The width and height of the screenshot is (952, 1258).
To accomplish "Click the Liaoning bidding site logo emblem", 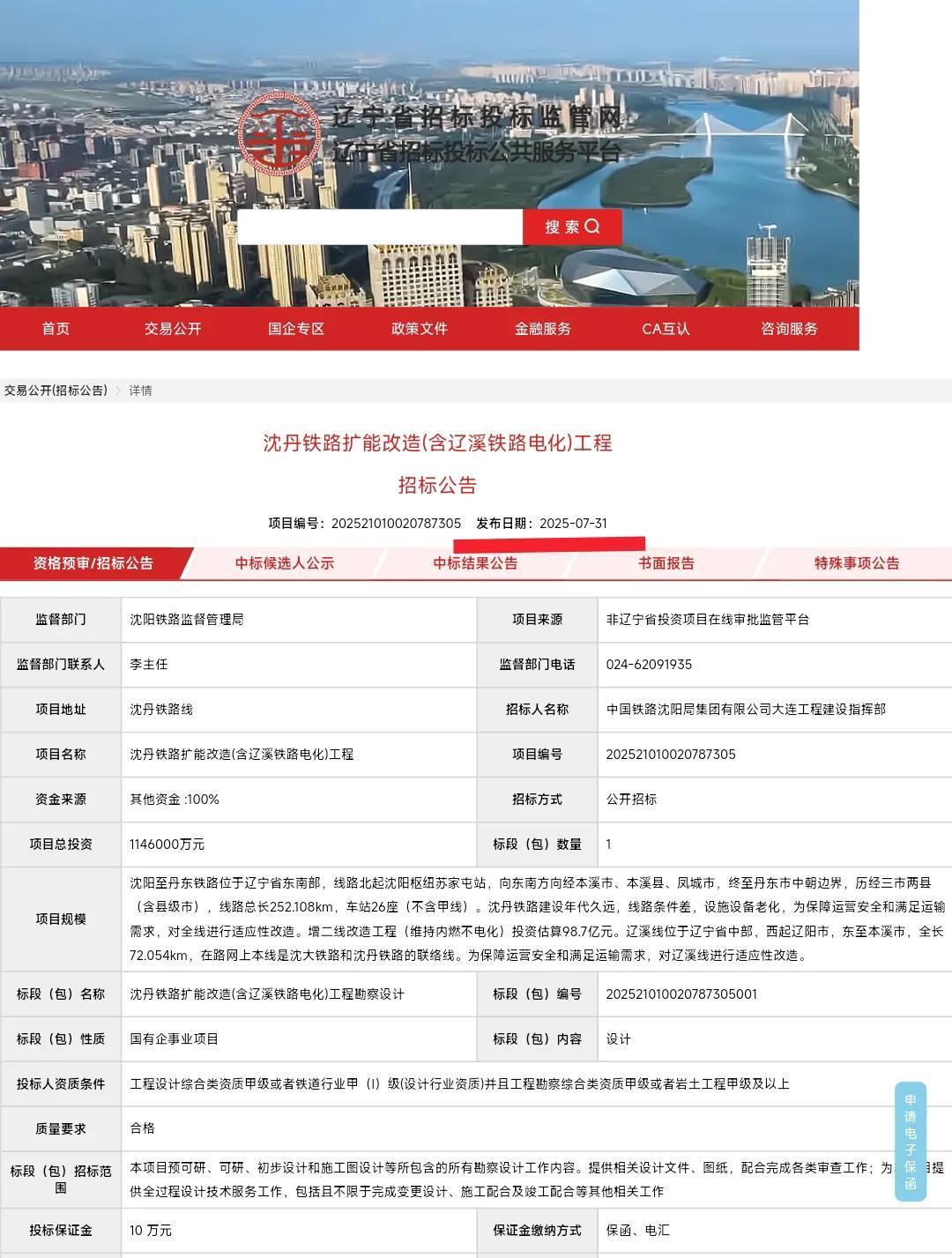I will (281, 133).
